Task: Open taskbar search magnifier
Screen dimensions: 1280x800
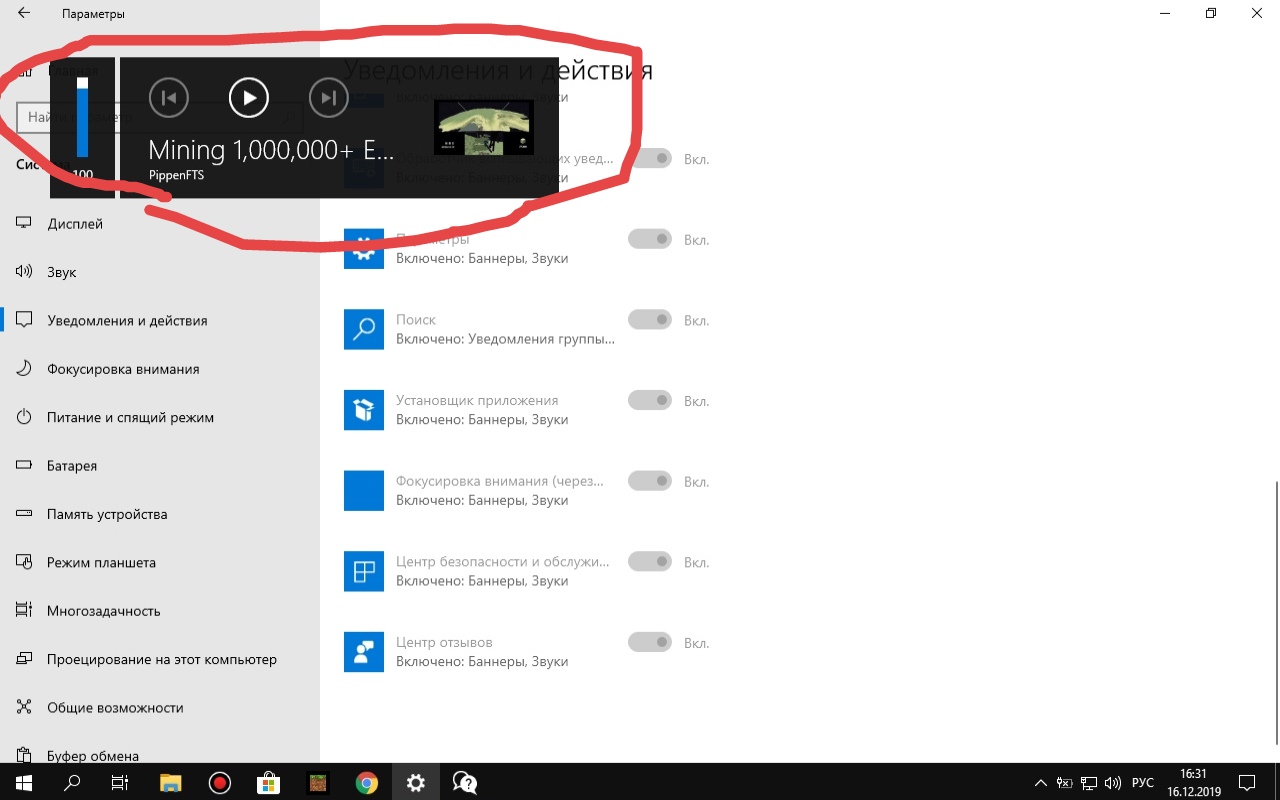Action: click(x=72, y=782)
